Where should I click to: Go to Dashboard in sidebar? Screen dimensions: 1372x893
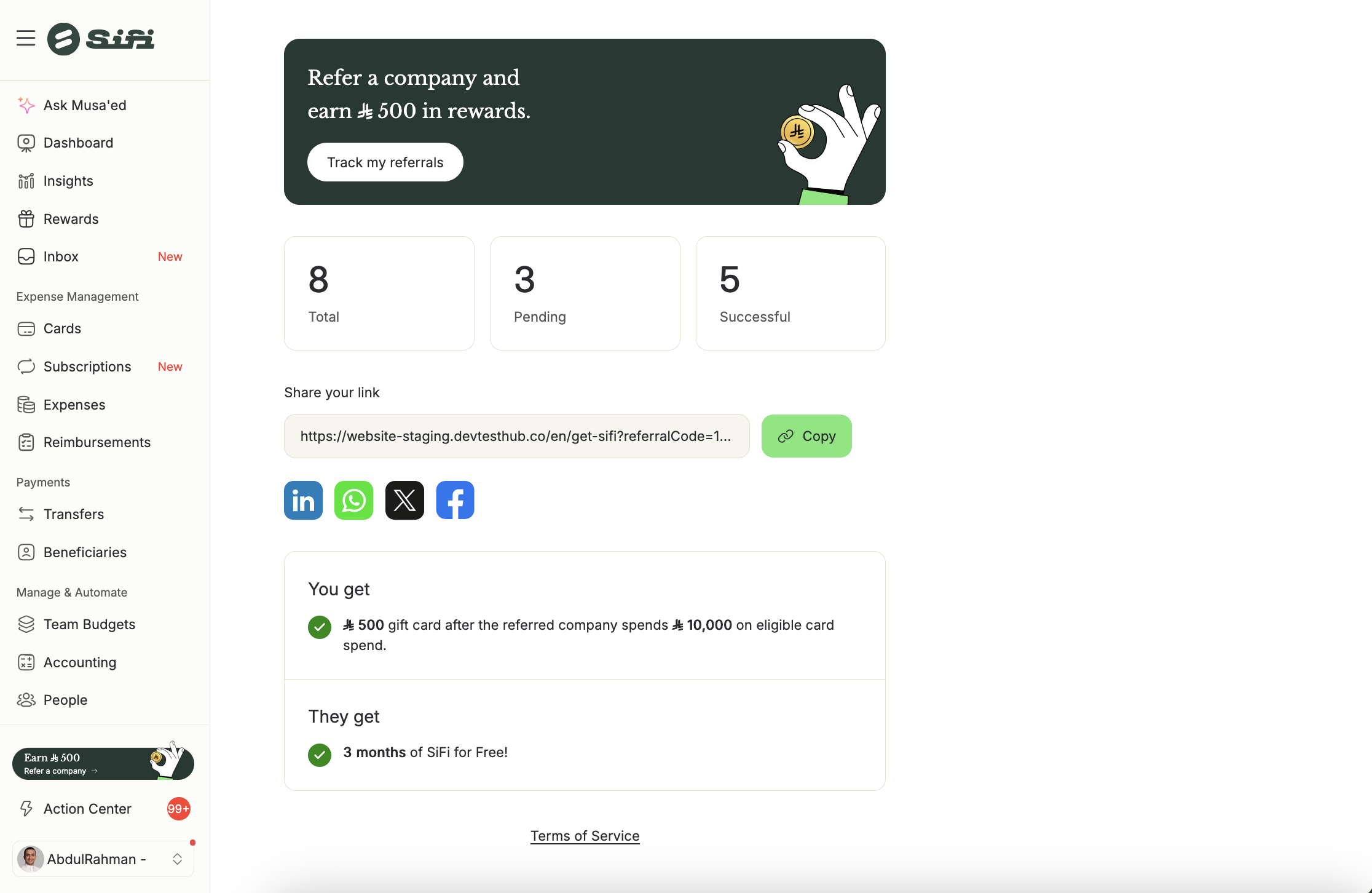(78, 143)
